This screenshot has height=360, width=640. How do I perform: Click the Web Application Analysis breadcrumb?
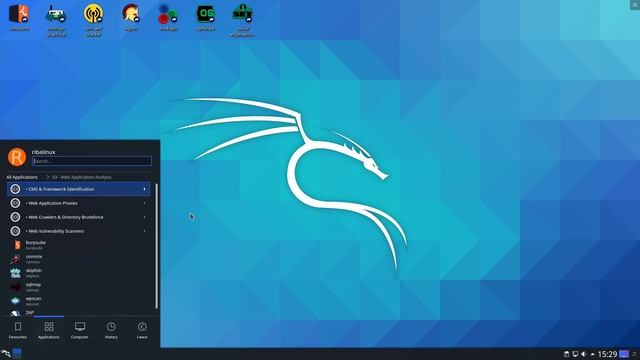point(82,177)
